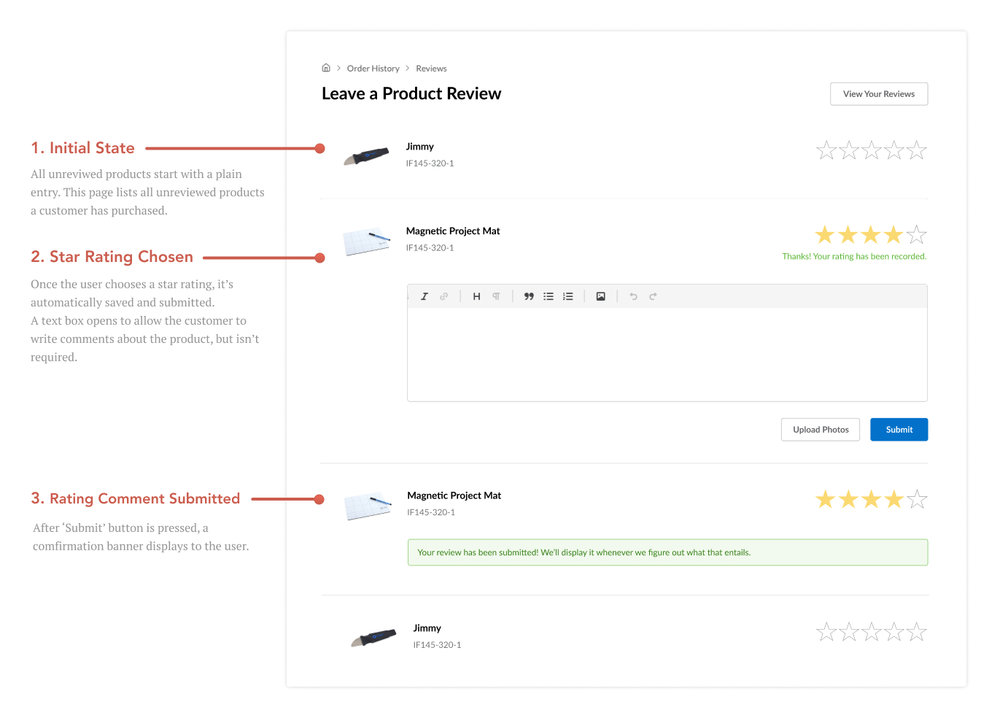Rate the bottom Jimmy product three stars
Image resolution: width=1000 pixels, height=718 pixels.
pyautogui.click(x=870, y=631)
